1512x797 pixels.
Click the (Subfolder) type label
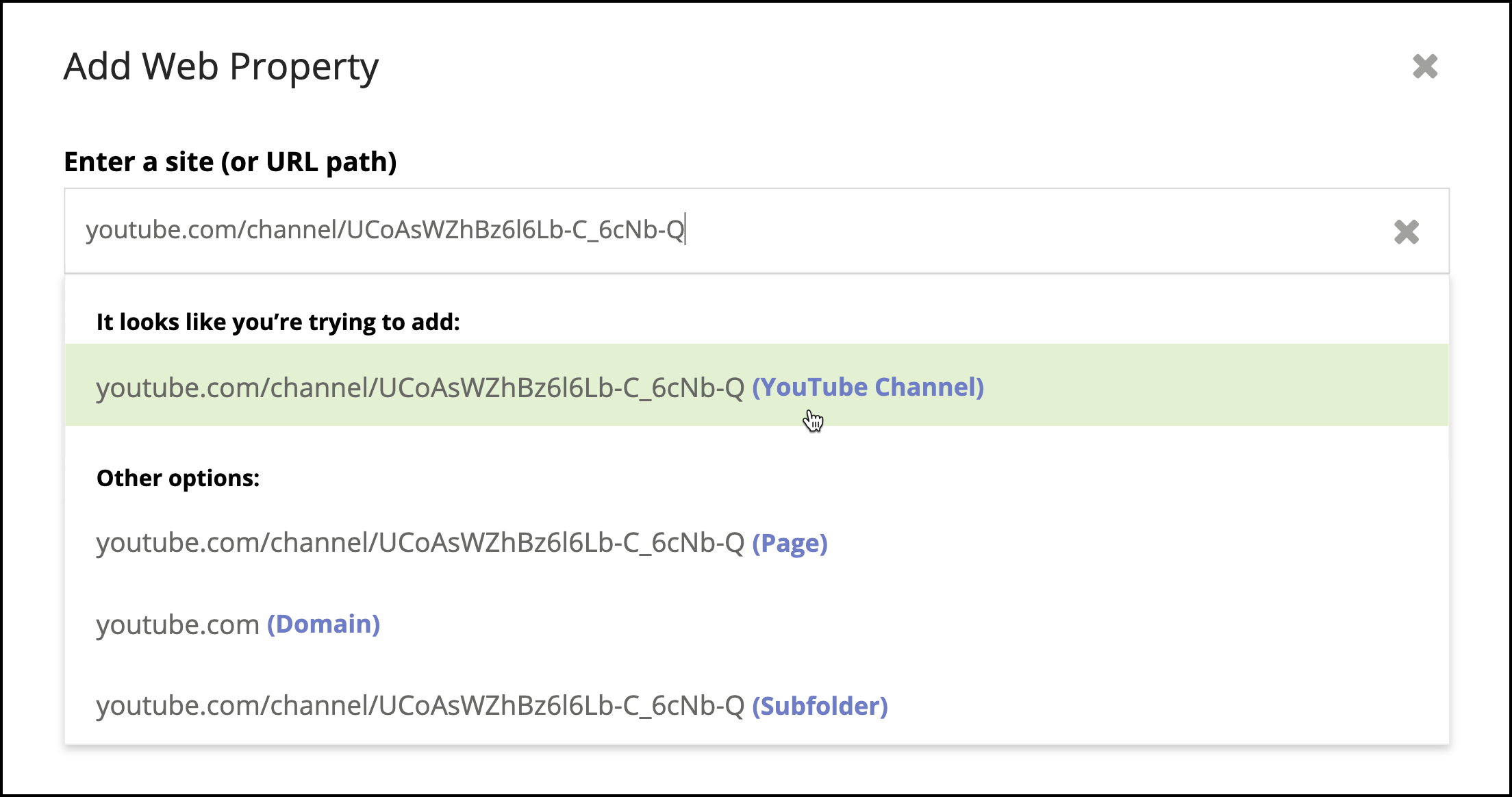point(820,706)
